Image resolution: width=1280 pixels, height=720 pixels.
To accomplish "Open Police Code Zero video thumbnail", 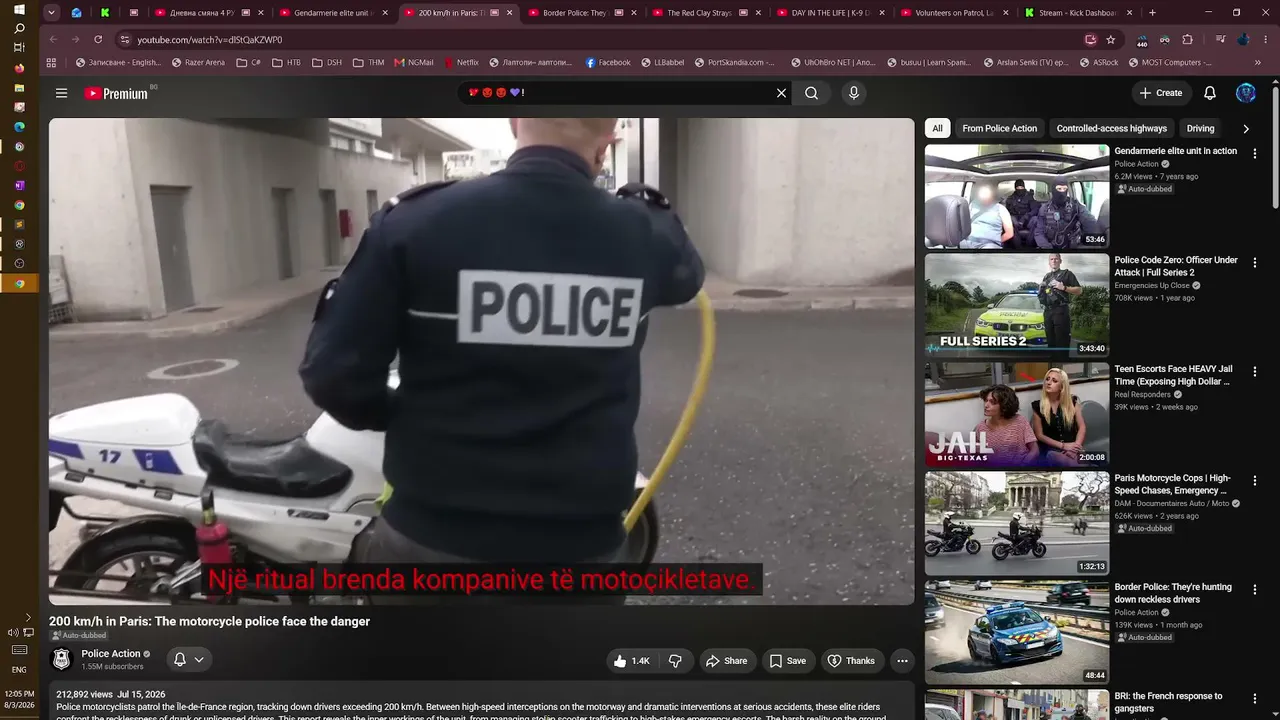I will (x=1017, y=305).
